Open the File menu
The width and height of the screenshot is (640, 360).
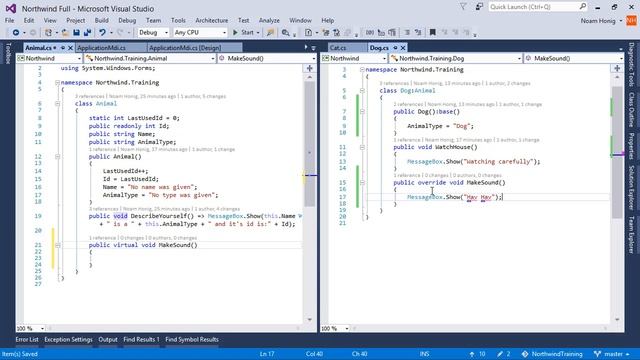click(9, 20)
